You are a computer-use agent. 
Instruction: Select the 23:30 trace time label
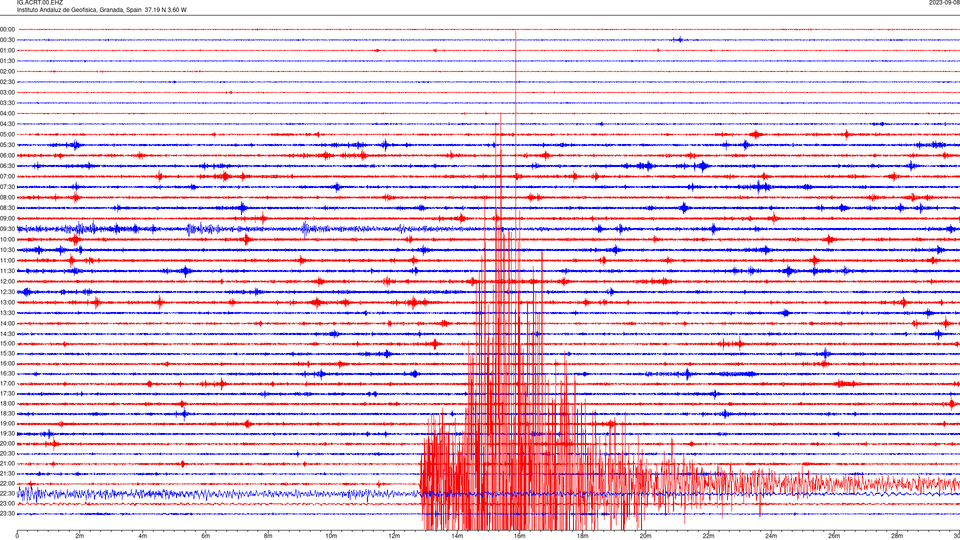[7, 514]
